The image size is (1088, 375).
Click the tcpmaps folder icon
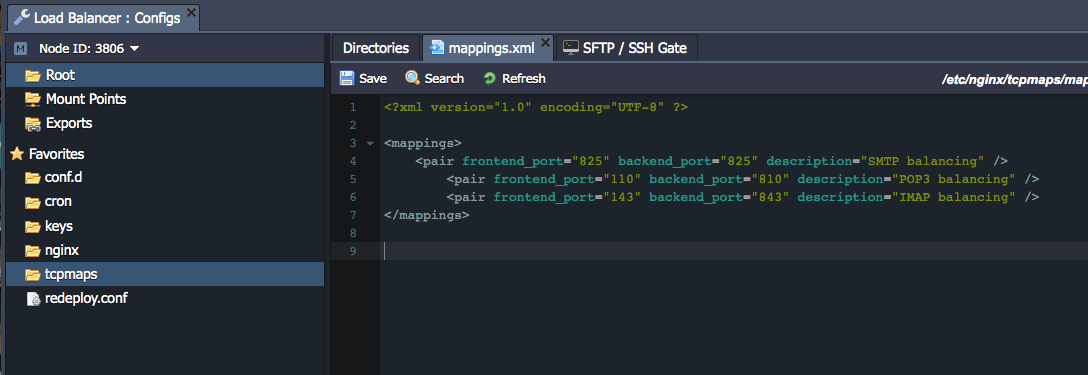(x=32, y=274)
